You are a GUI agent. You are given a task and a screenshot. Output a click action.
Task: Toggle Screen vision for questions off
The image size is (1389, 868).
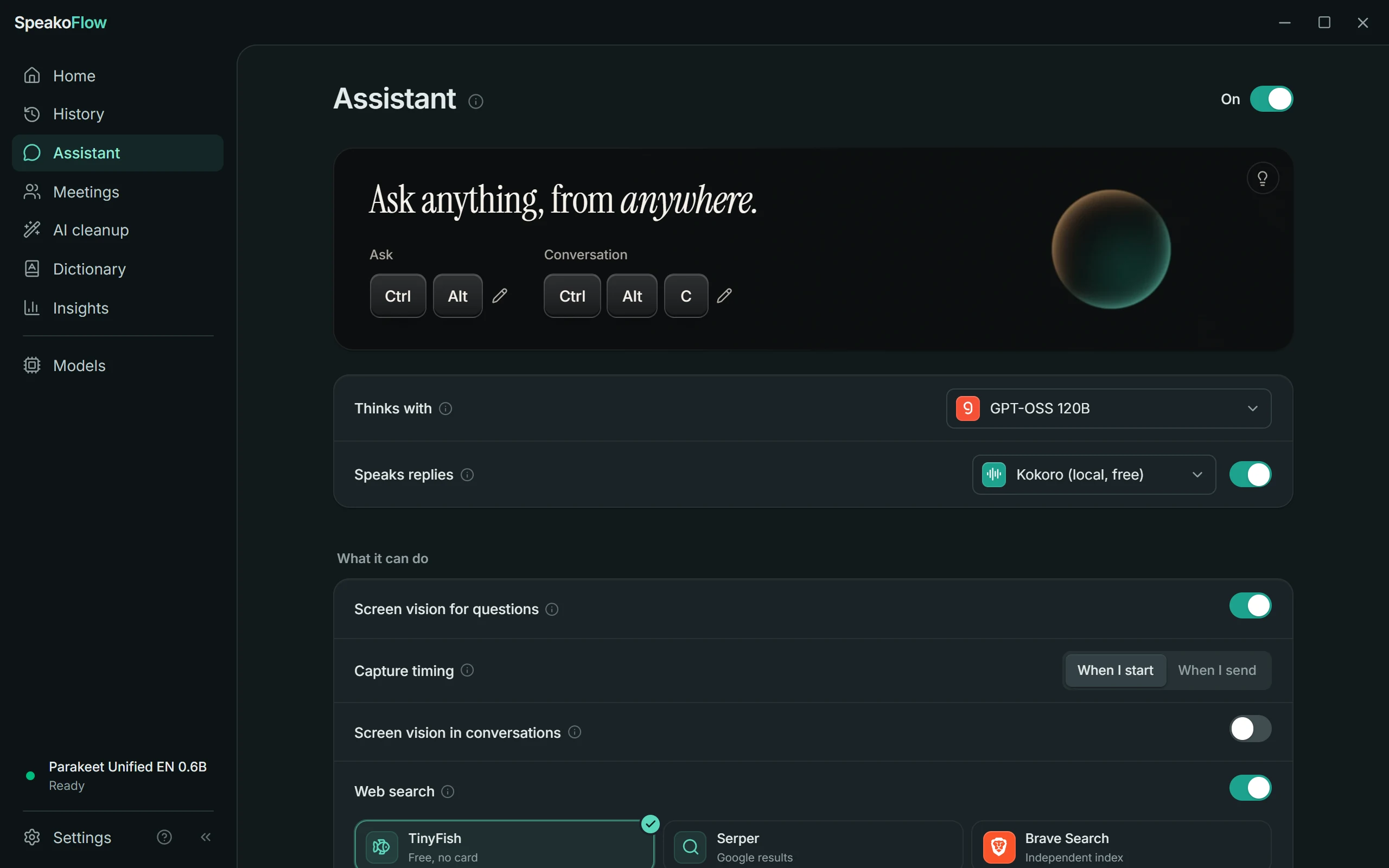tap(1250, 605)
